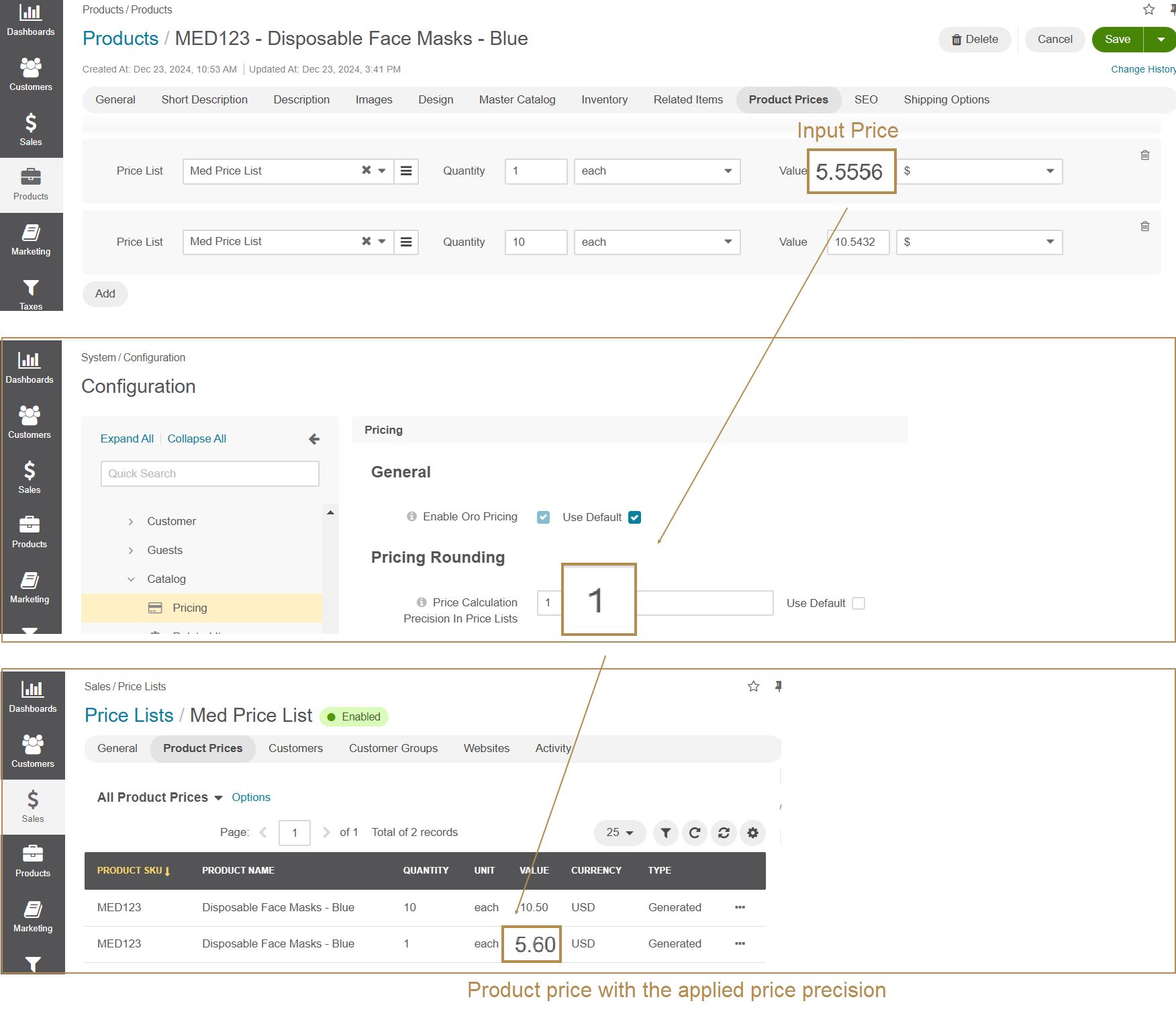Image resolution: width=1176 pixels, height=1020 pixels.
Task: Open grid settings gear icon
Action: pyautogui.click(x=752, y=833)
